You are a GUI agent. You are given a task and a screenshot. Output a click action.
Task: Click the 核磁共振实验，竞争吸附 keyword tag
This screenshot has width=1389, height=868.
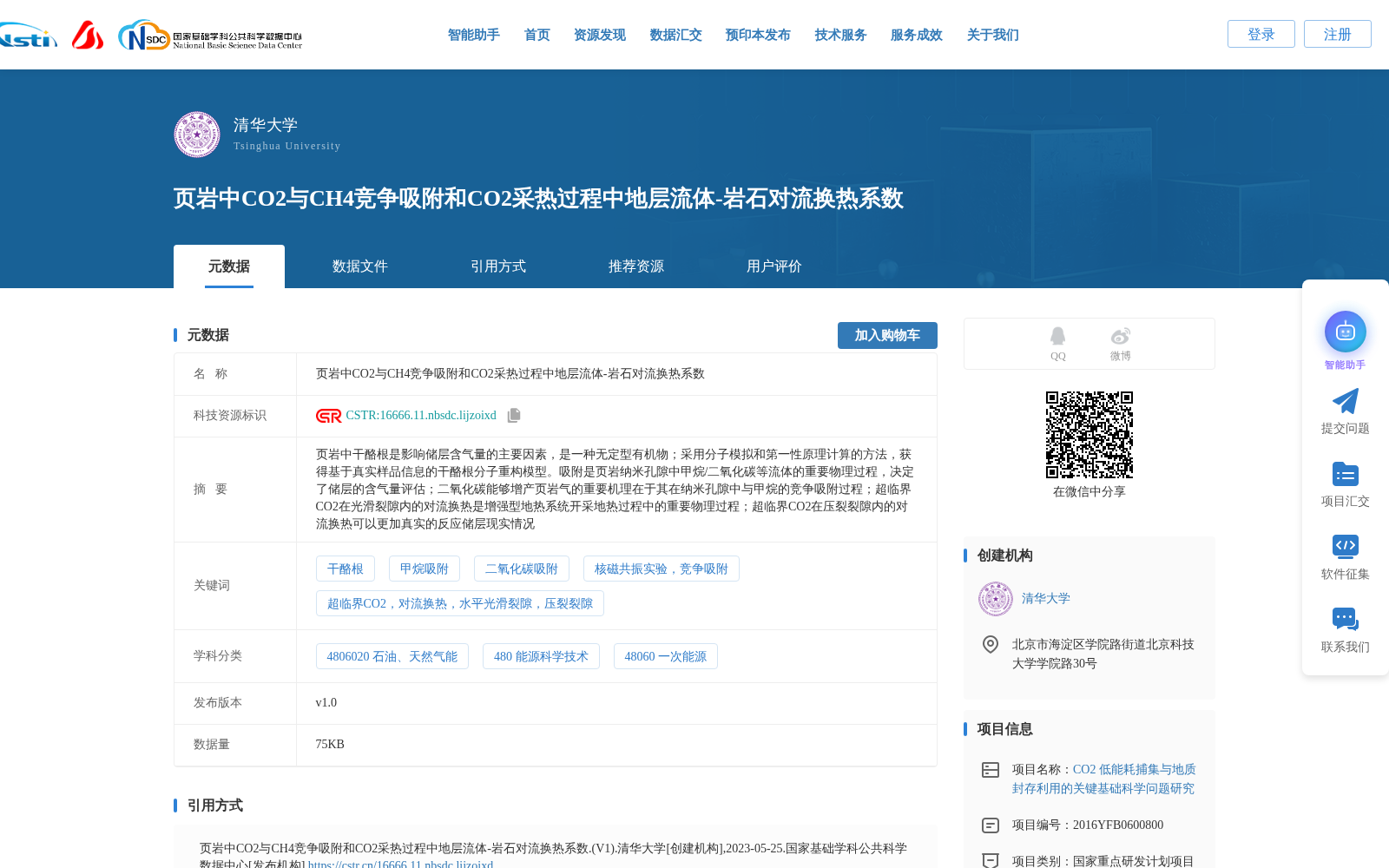[662, 569]
